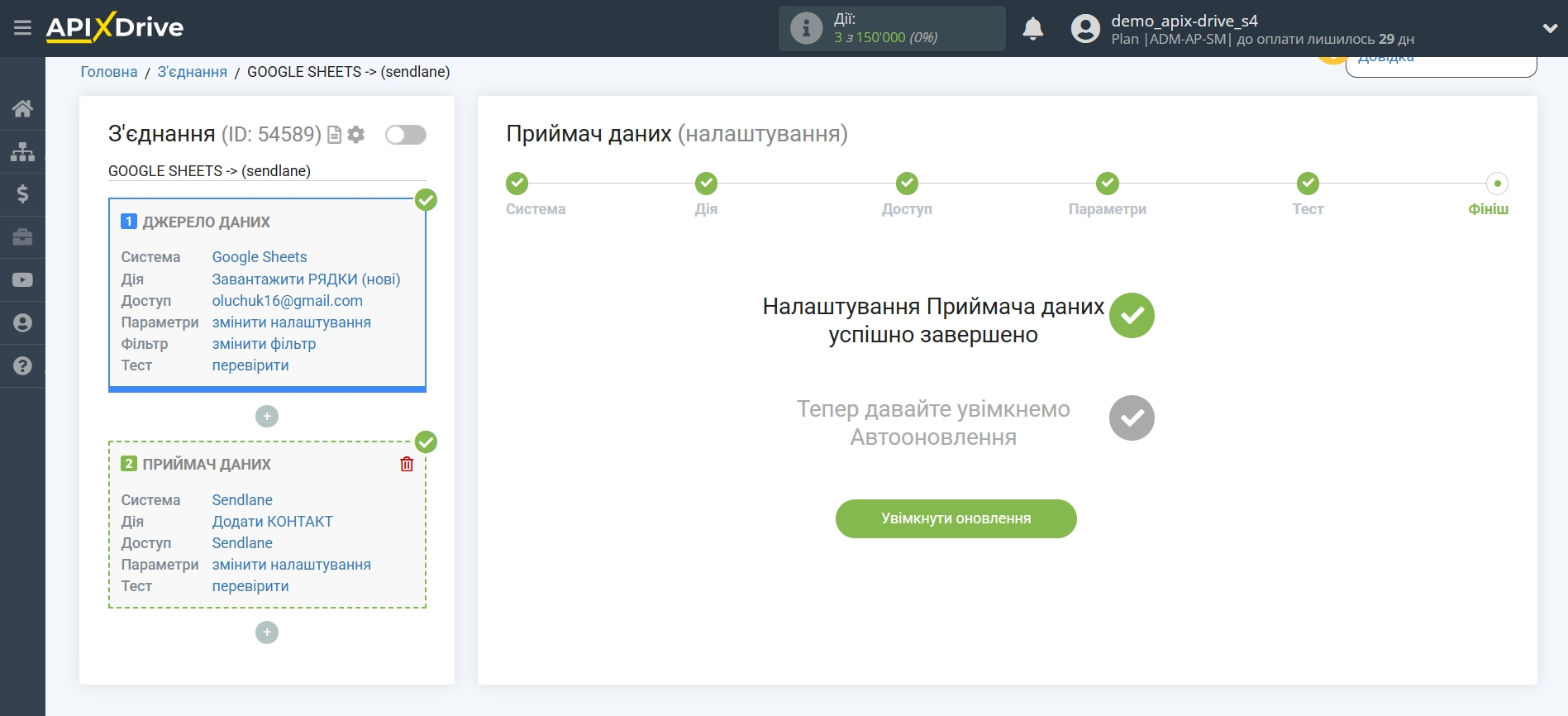Click demo_apix-drive_s4 account name

coord(1184,21)
